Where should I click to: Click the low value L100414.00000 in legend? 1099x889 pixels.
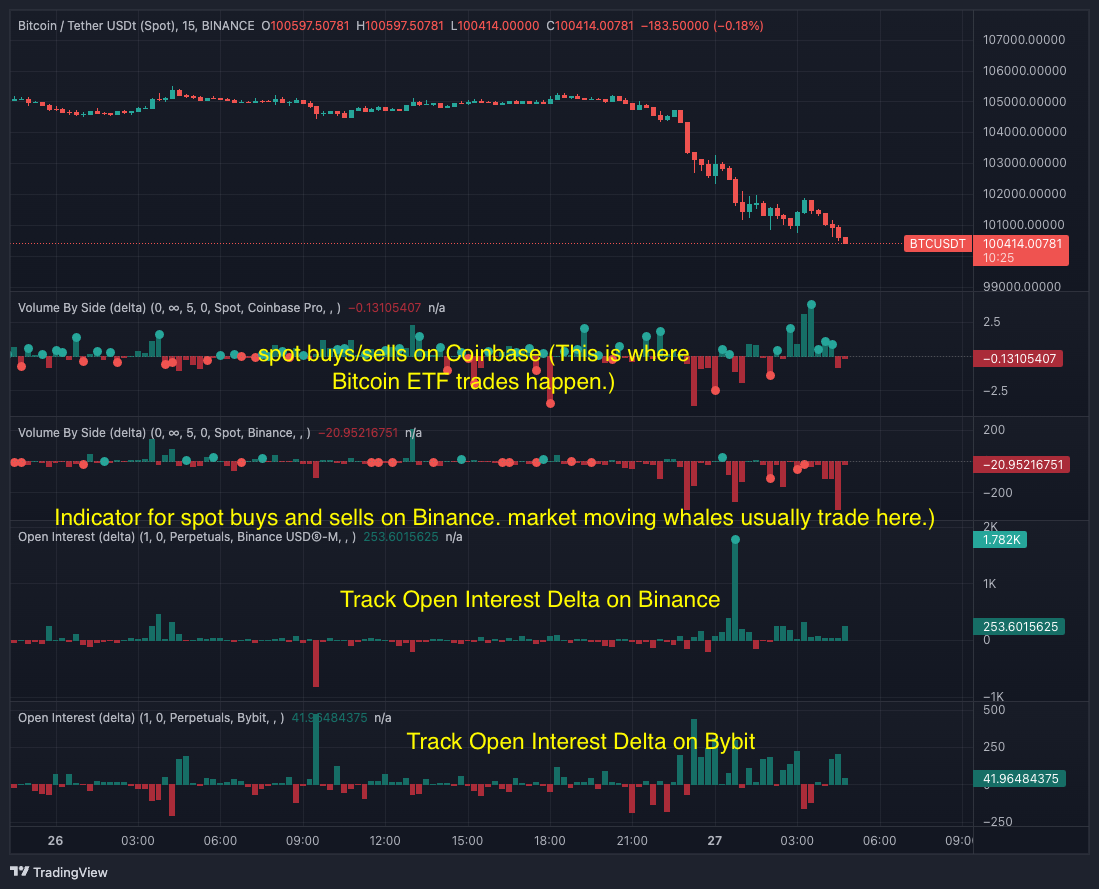click(x=495, y=26)
